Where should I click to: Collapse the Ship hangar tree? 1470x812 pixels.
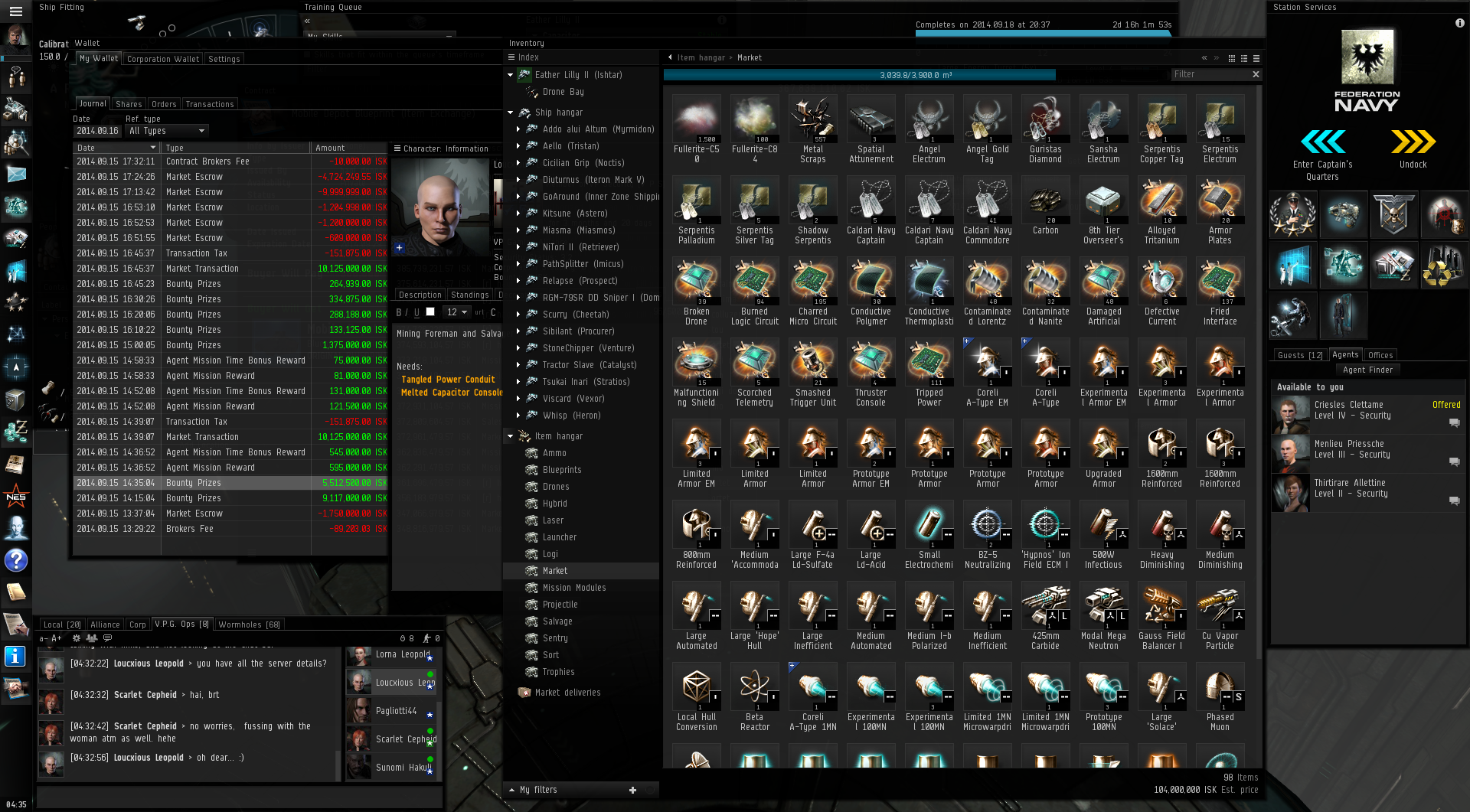511,113
